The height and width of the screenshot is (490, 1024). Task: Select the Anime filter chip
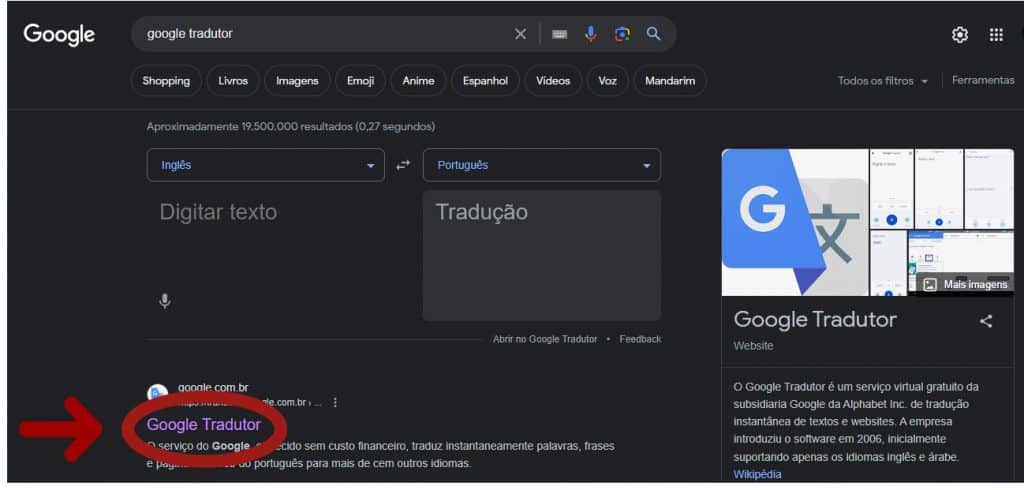click(418, 81)
